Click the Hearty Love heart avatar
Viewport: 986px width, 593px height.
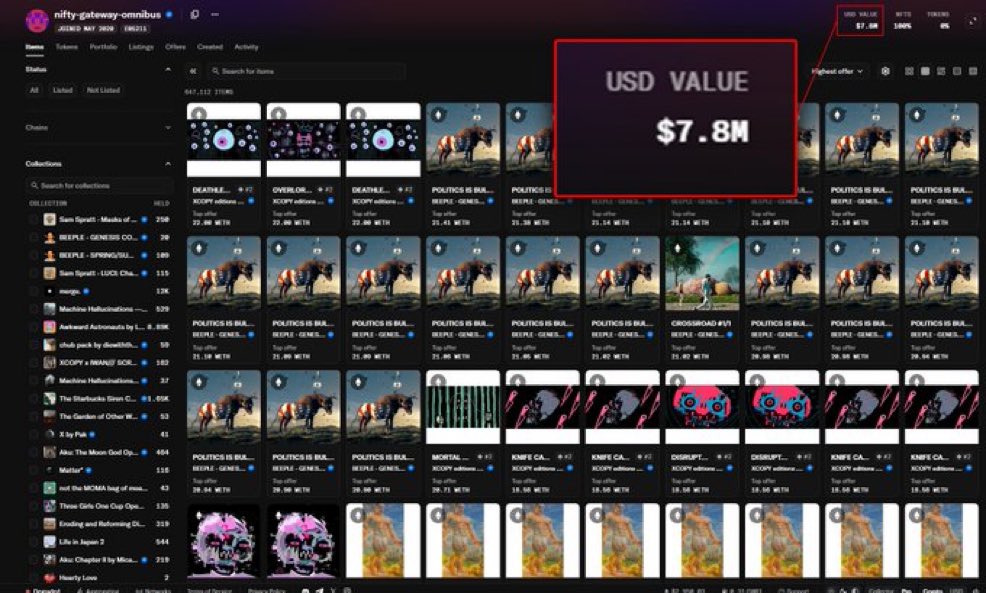[x=50, y=577]
